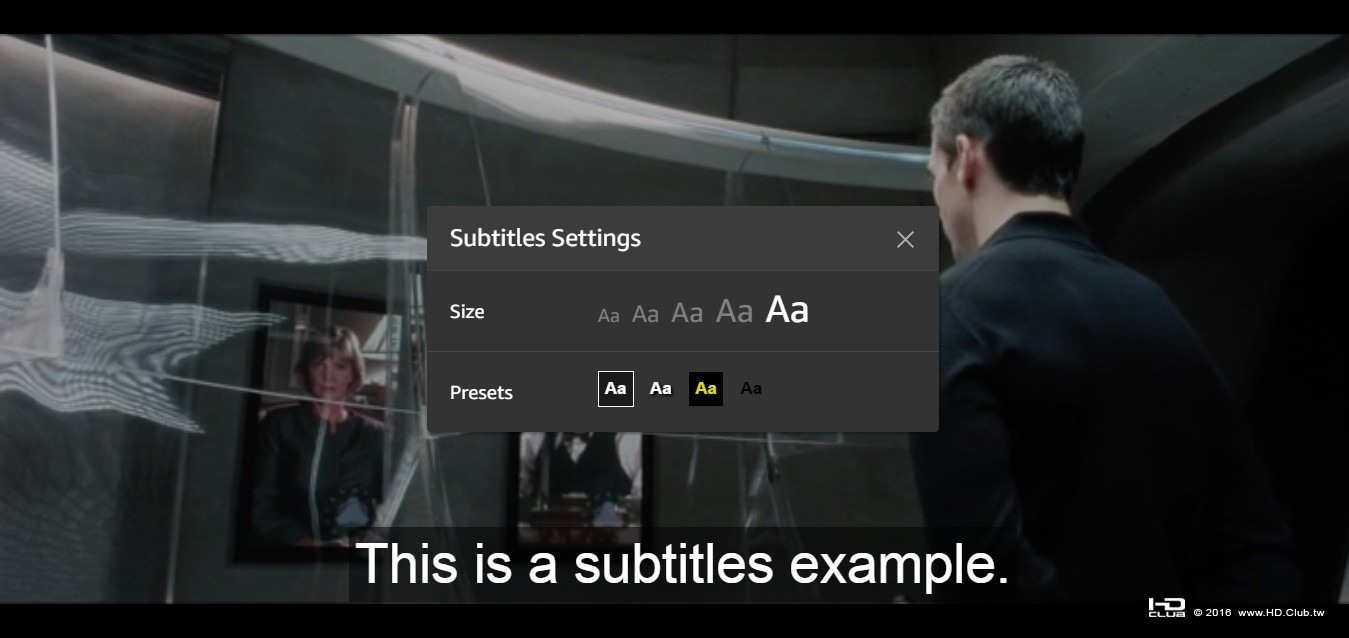Image resolution: width=1349 pixels, height=638 pixels.
Task: Choose the white drop-shadow preset Aa
Action: click(x=660, y=388)
